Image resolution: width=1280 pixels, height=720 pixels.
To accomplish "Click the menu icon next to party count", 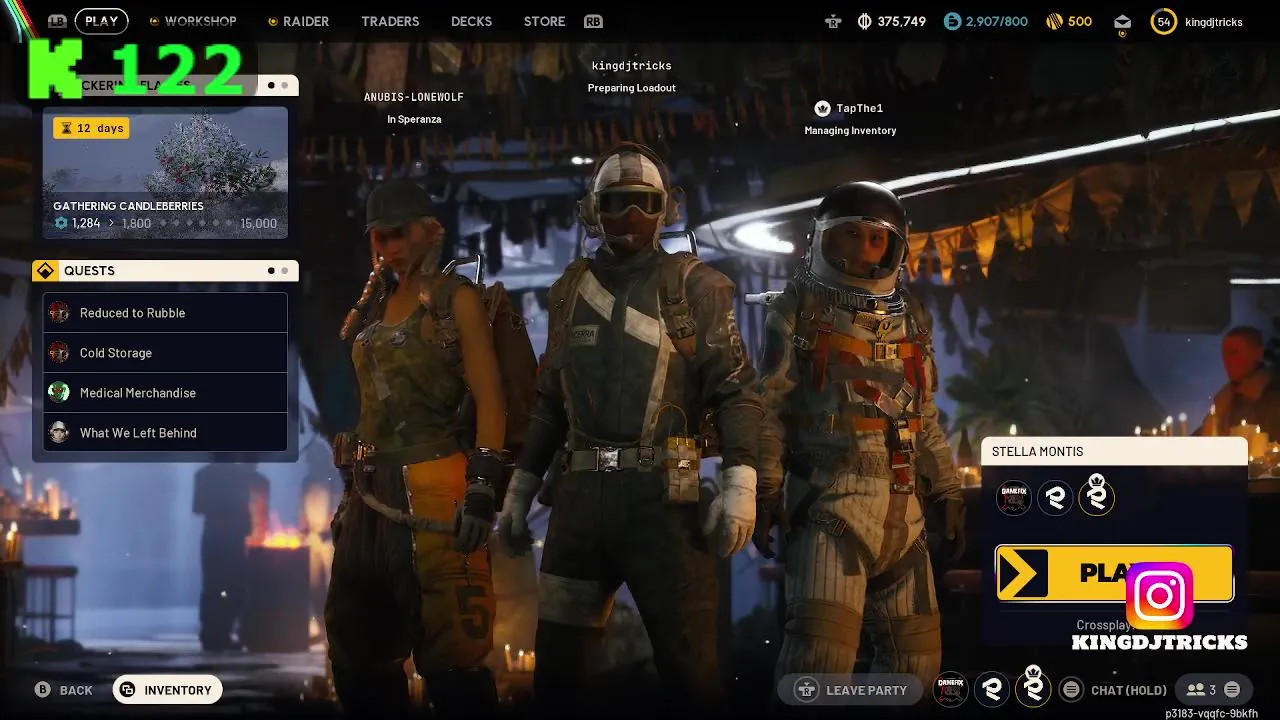I will (x=1232, y=690).
